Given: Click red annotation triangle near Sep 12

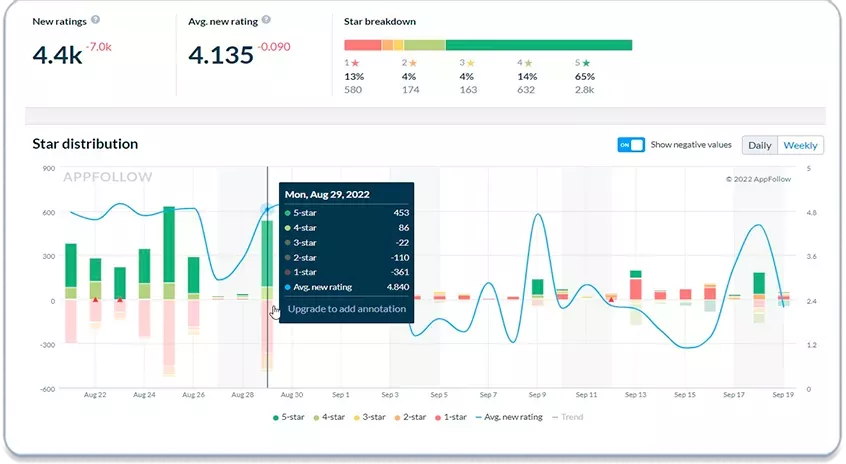Looking at the screenshot, I should point(611,299).
